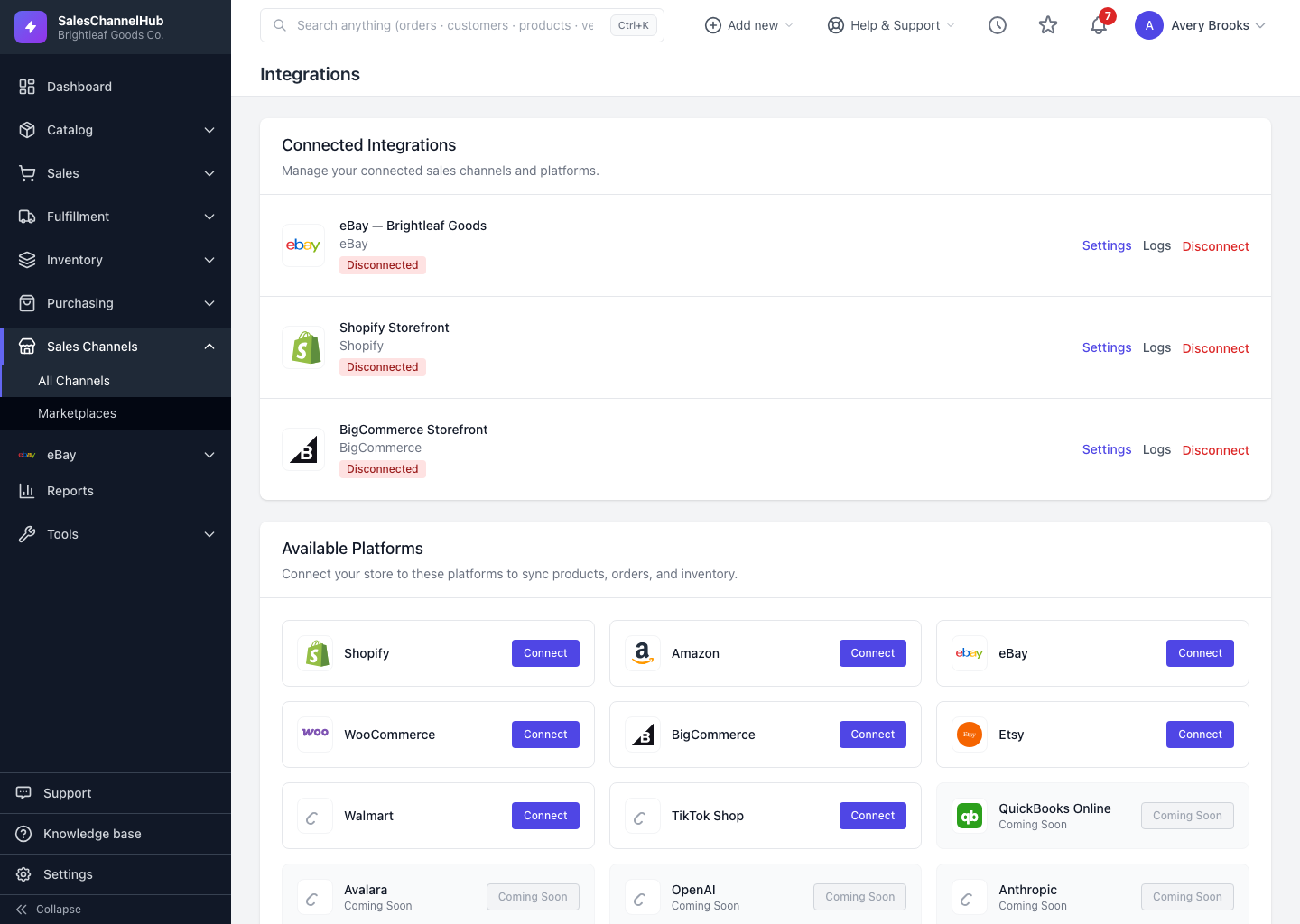Click BigCommerce Storefront logo icon
1300x924 pixels.
(303, 449)
